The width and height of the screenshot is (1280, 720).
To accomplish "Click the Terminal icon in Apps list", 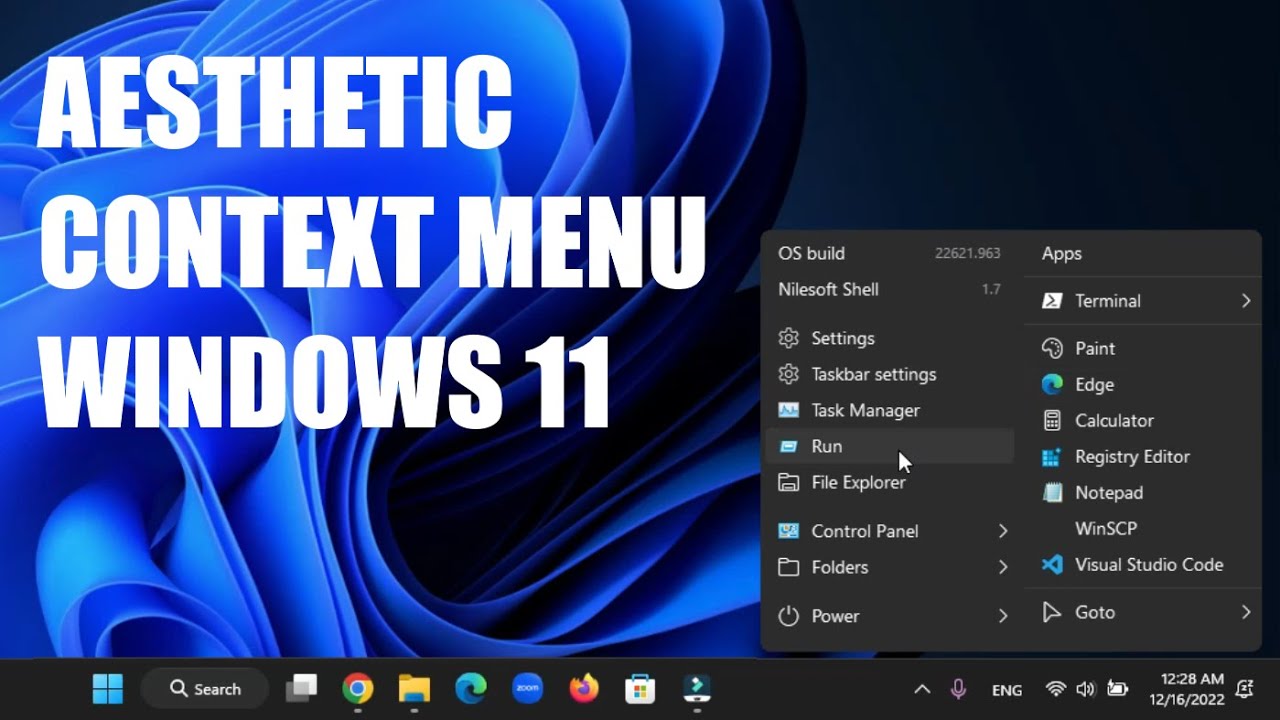I will pyautogui.click(x=1051, y=300).
